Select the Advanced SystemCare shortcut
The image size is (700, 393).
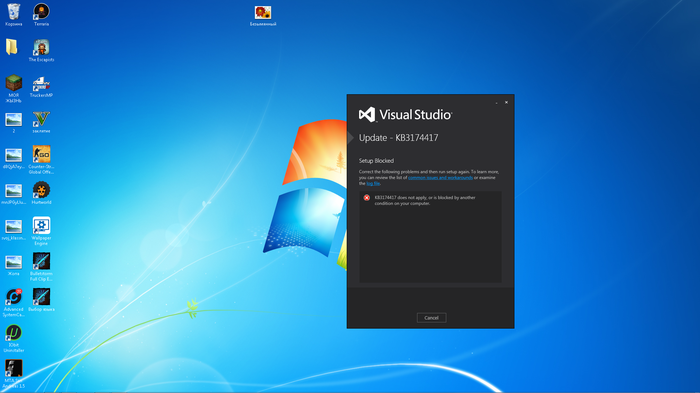[x=13, y=302]
